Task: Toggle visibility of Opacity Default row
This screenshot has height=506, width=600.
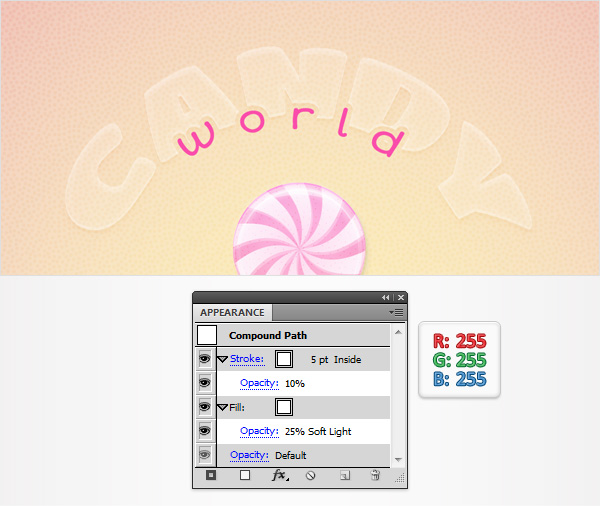Action: [x=205, y=455]
